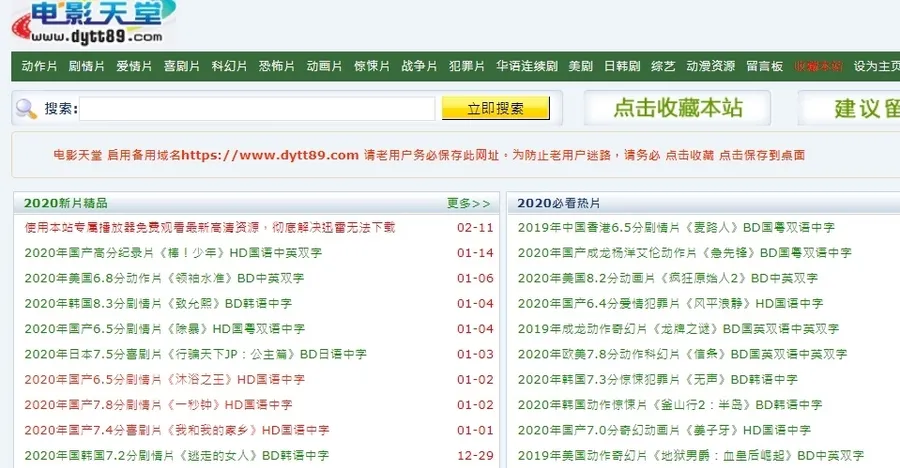Click the 01-14 date text

point(475,253)
